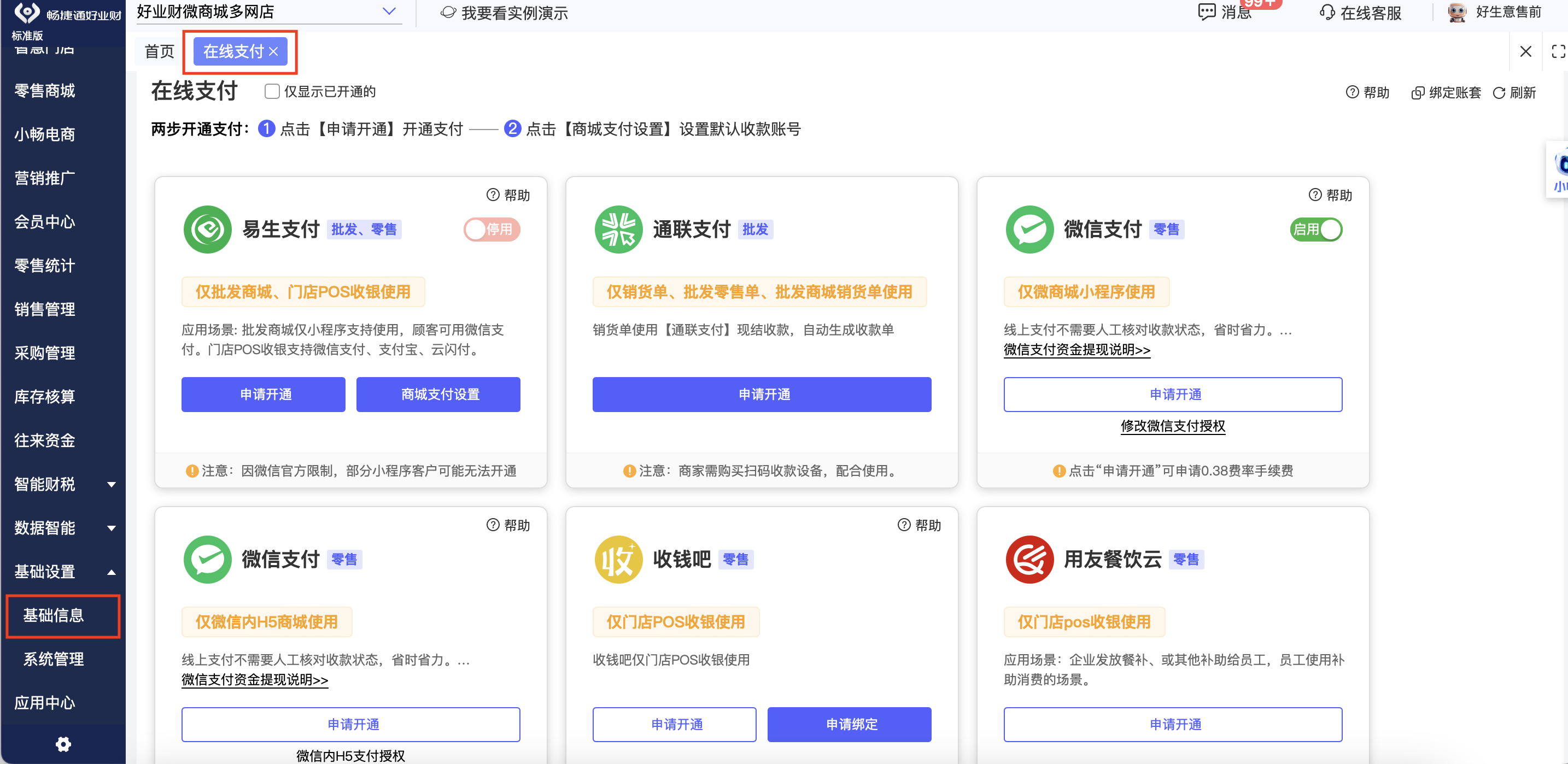Toggle the 易生支付 停用 switch
Image resolution: width=1568 pixels, height=764 pixels.
(x=492, y=230)
